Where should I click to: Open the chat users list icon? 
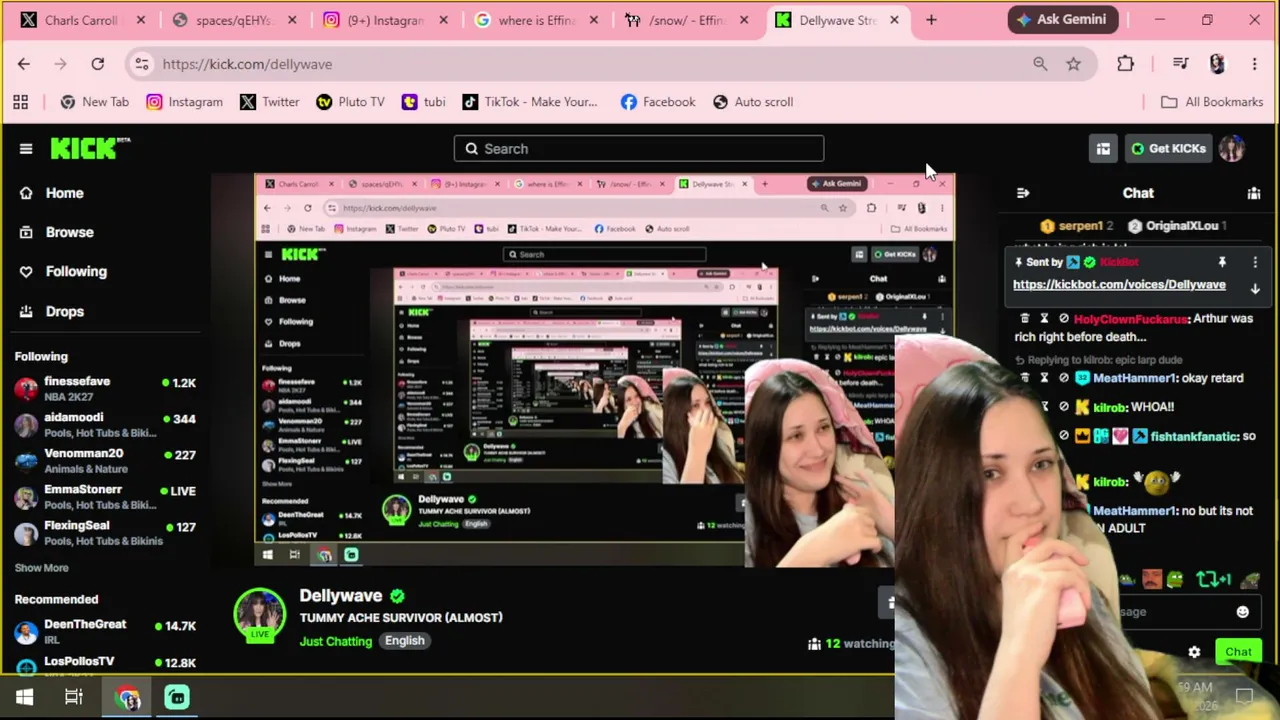[1254, 193]
